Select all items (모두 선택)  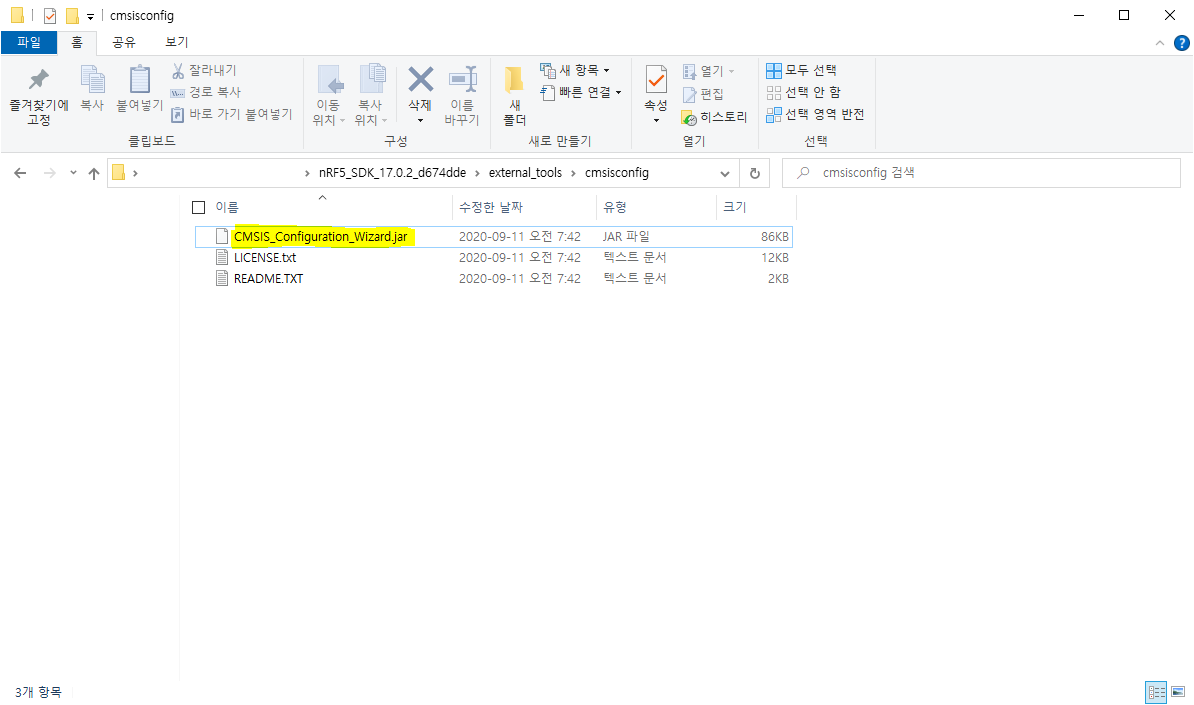click(801, 70)
